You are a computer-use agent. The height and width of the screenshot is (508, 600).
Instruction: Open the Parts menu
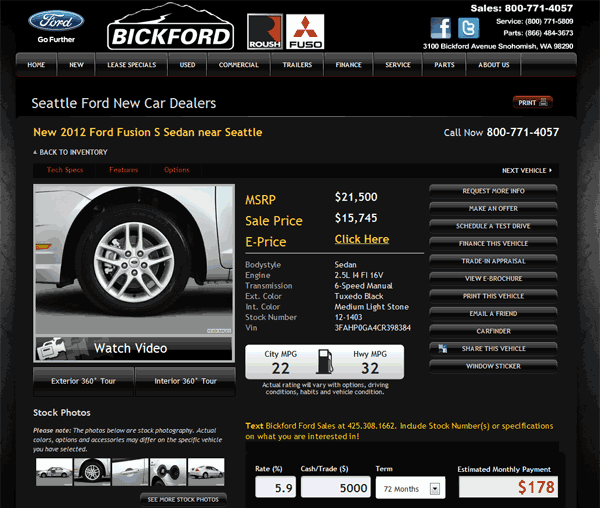coord(444,65)
